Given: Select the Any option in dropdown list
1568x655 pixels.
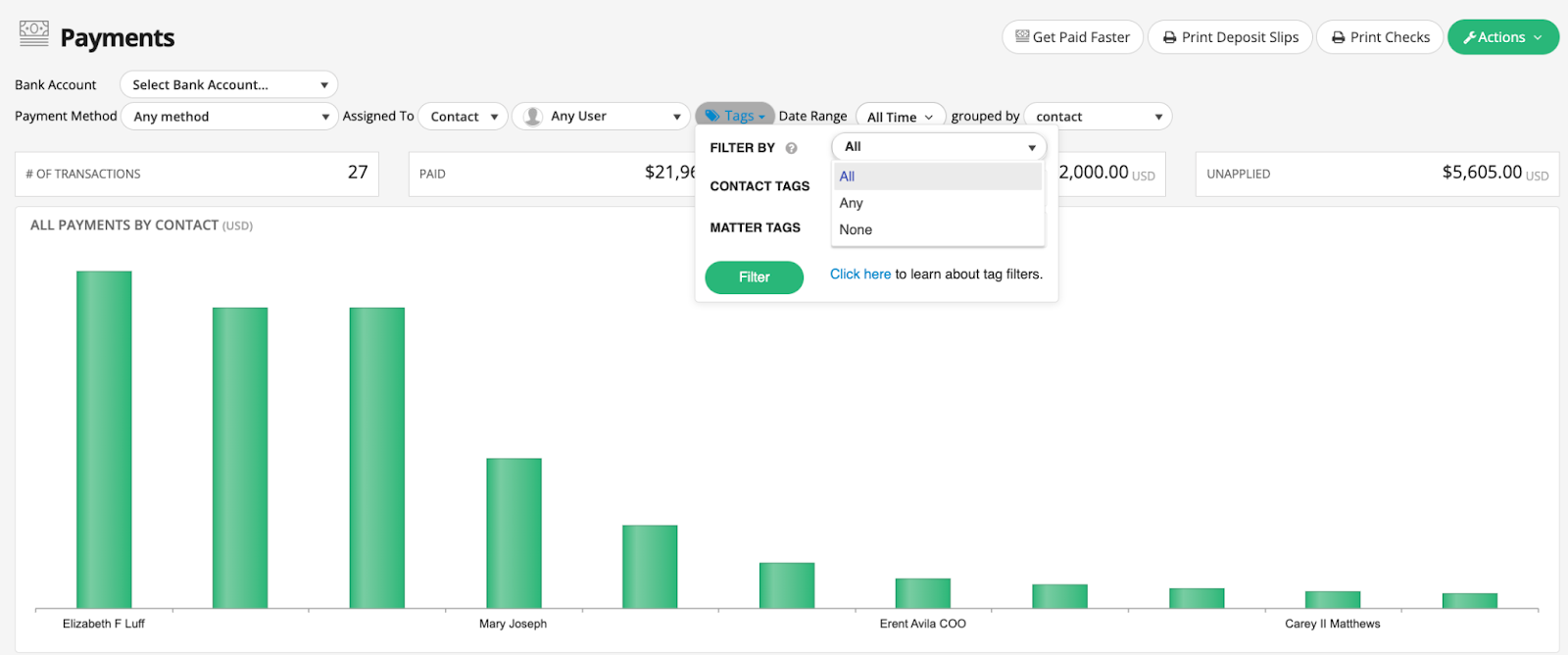Looking at the screenshot, I should (938, 203).
